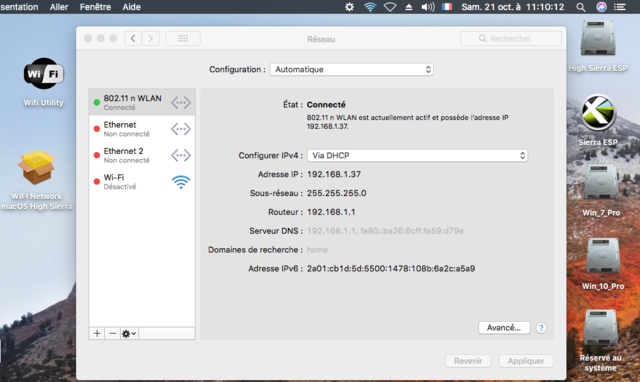Click the Appliquer button
The image size is (640, 382).
click(526, 361)
